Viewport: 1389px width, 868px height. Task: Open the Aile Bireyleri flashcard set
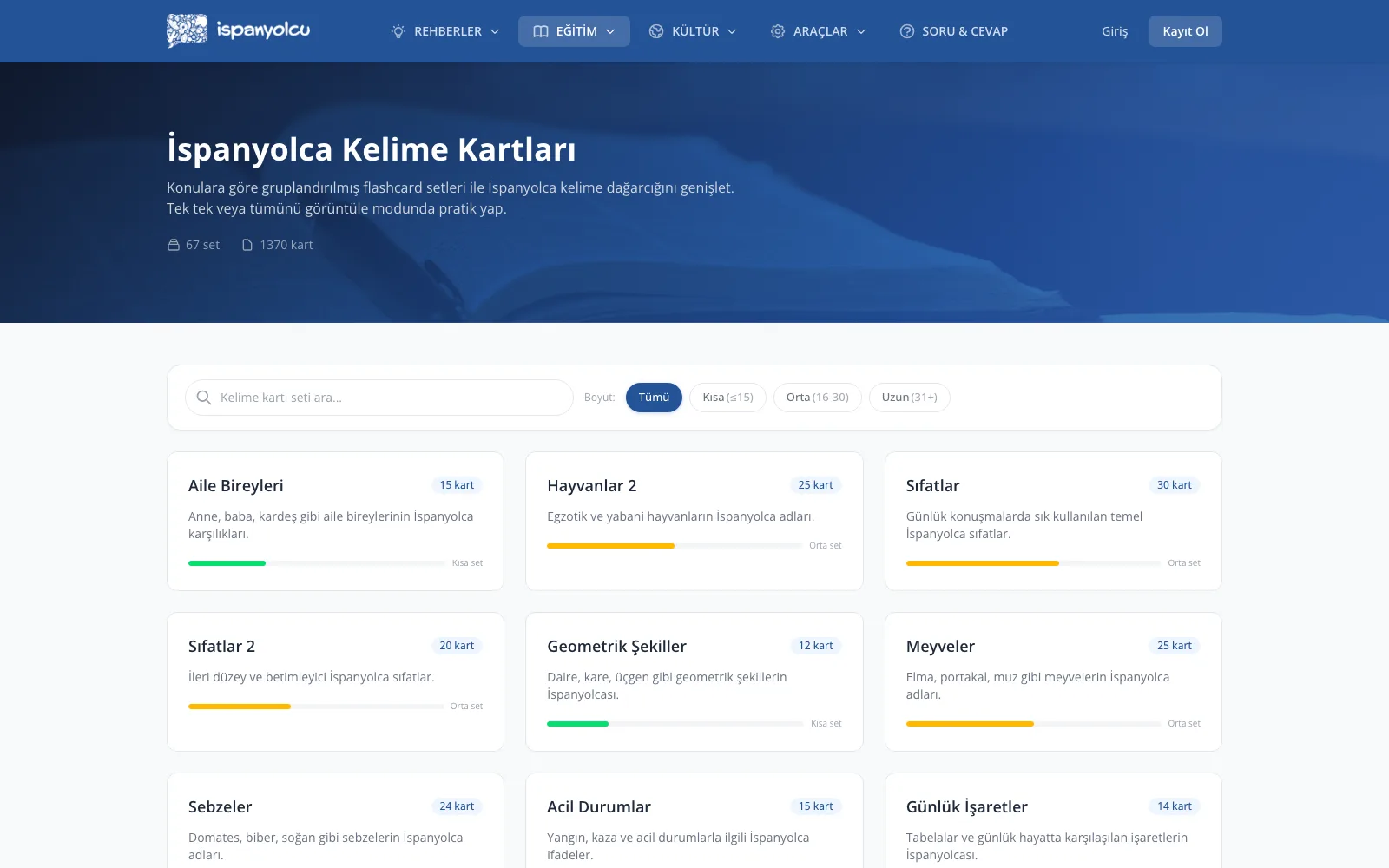coord(335,521)
